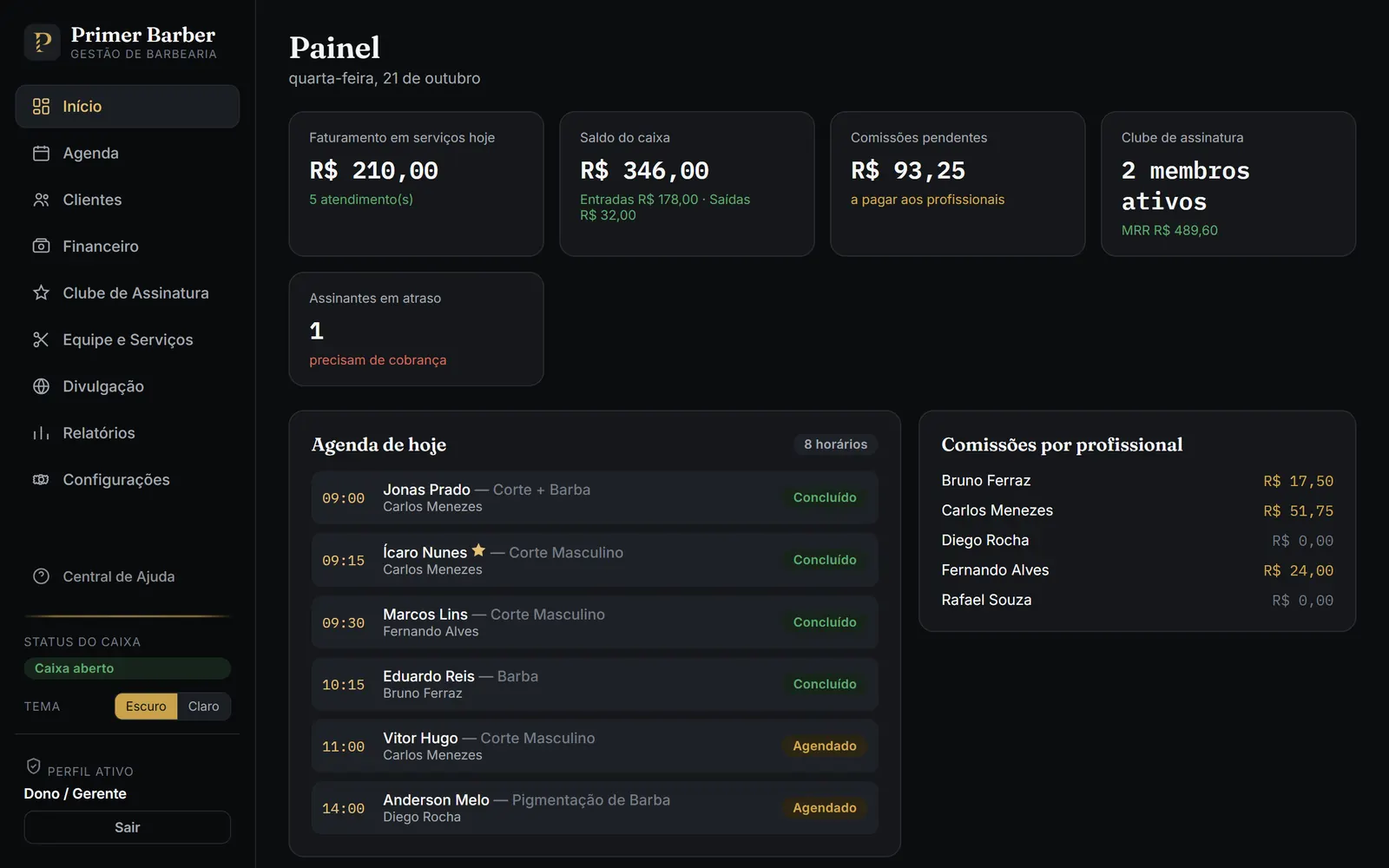1389x868 pixels.
Task: Switch theme to Escuro
Action: click(x=146, y=707)
